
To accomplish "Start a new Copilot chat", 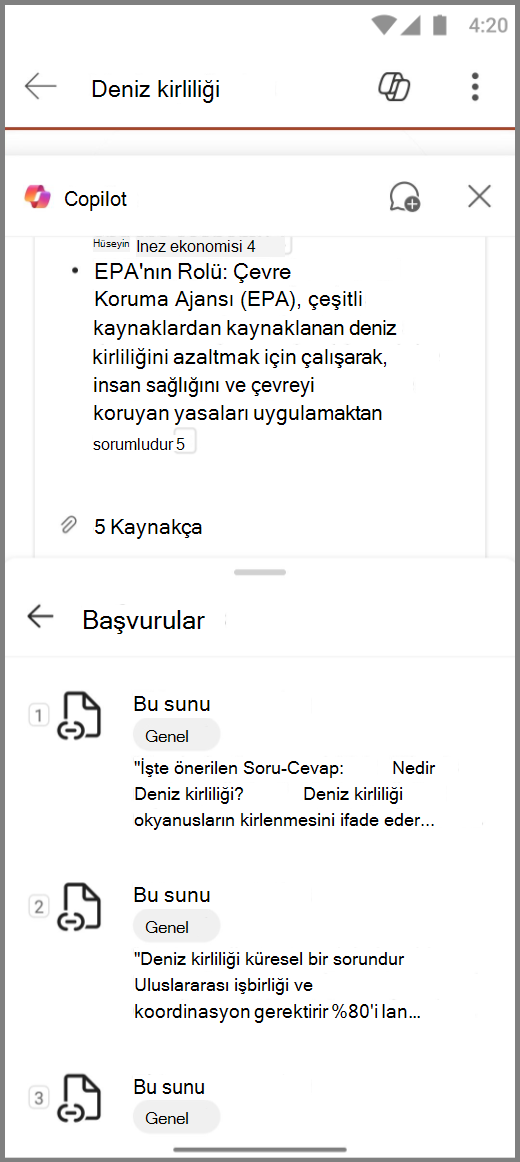I will pos(404,197).
